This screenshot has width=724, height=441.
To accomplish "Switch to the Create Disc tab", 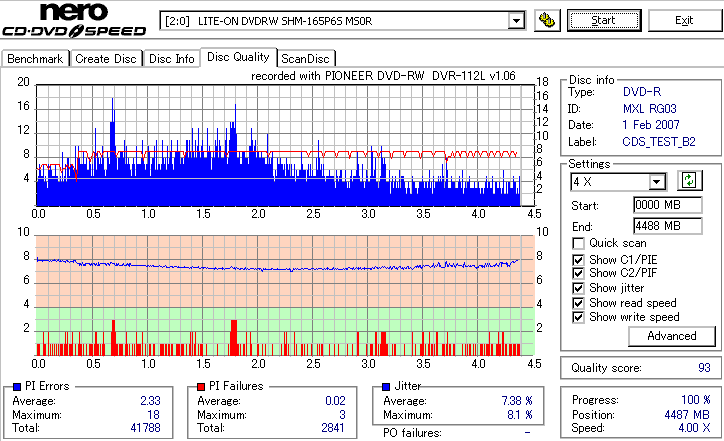I will coord(106,59).
